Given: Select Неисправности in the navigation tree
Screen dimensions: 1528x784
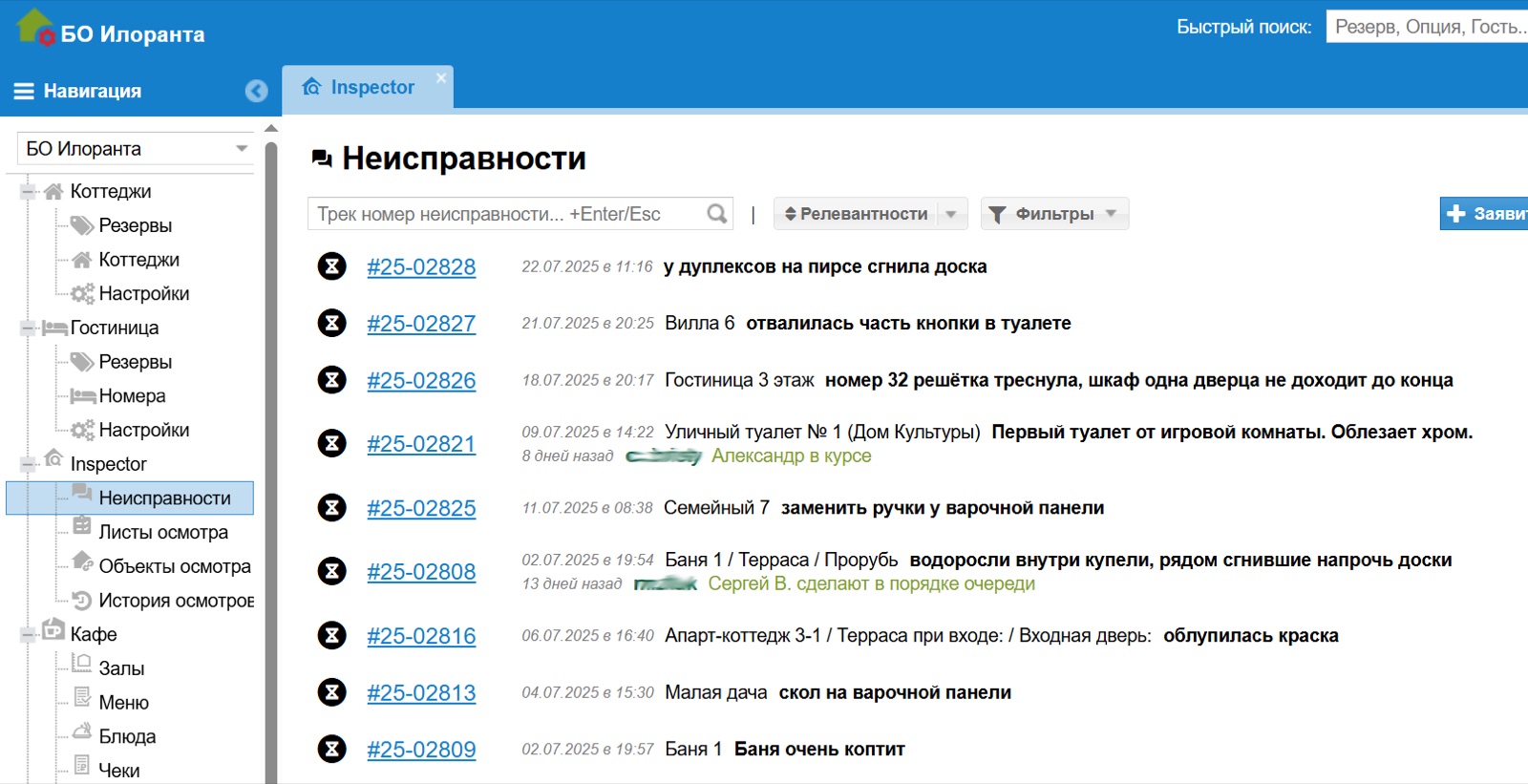Looking at the screenshot, I should [130, 498].
